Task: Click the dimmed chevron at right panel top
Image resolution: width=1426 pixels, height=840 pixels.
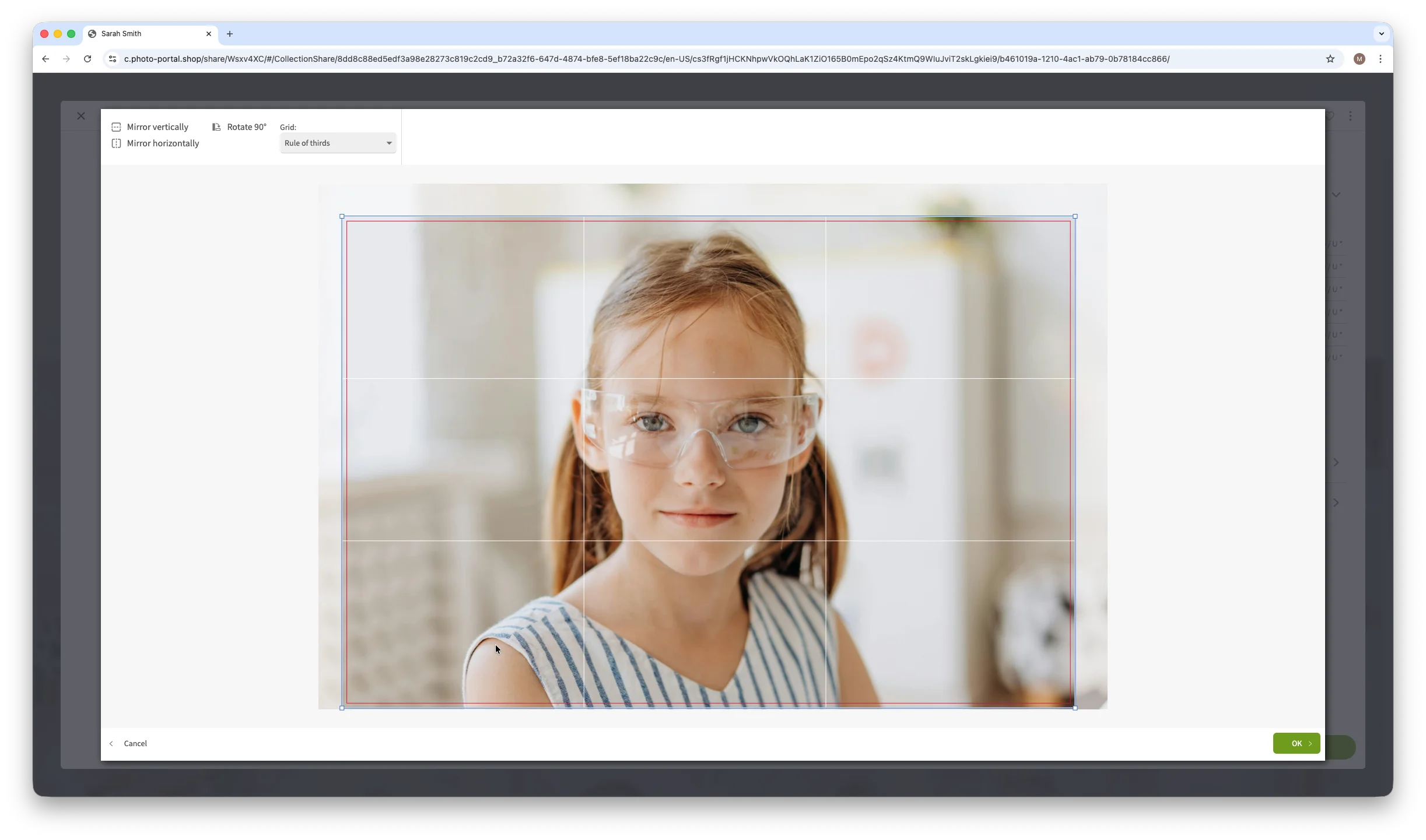Action: click(1336, 195)
